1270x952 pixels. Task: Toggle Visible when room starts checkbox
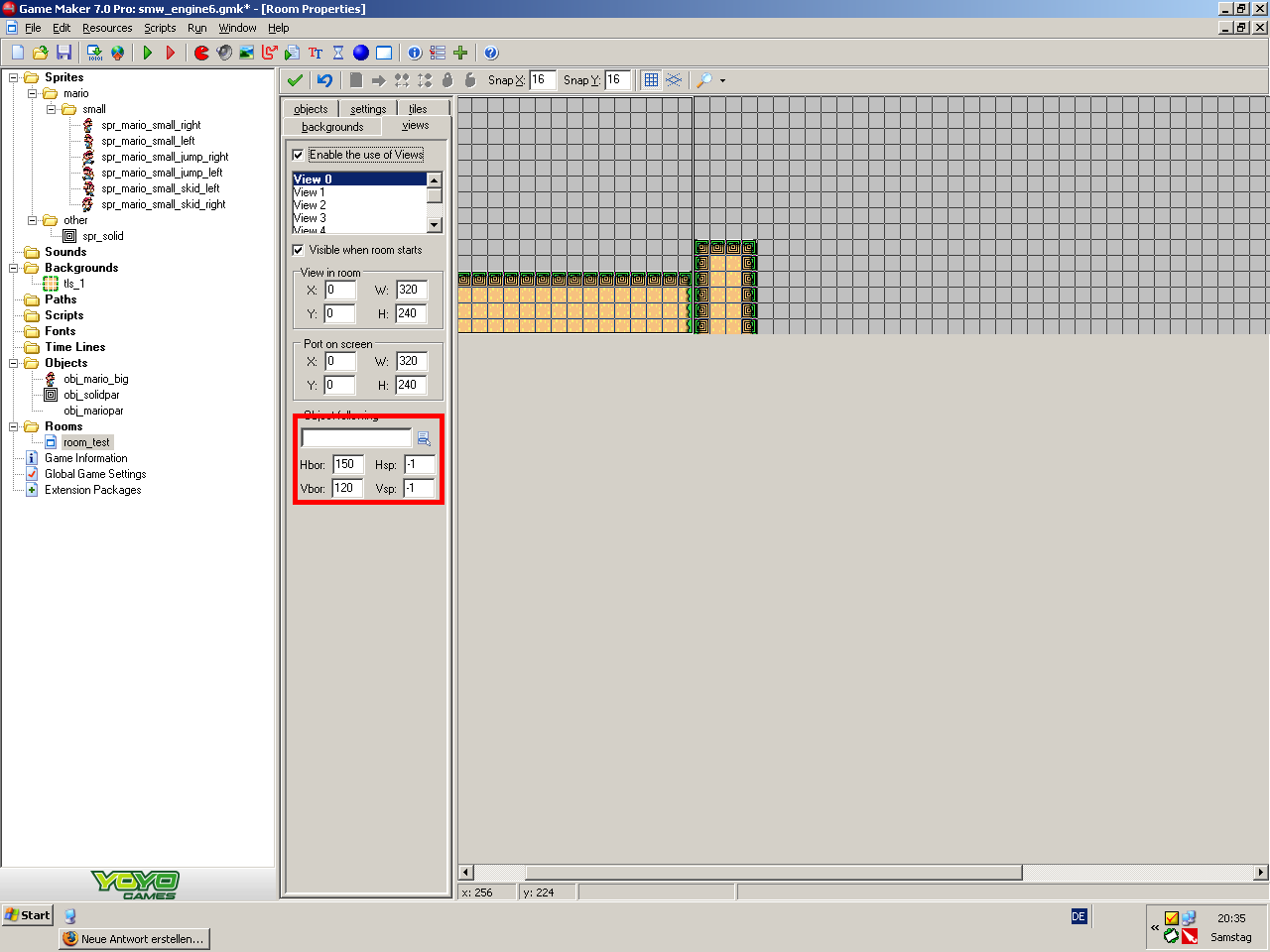[x=298, y=250]
